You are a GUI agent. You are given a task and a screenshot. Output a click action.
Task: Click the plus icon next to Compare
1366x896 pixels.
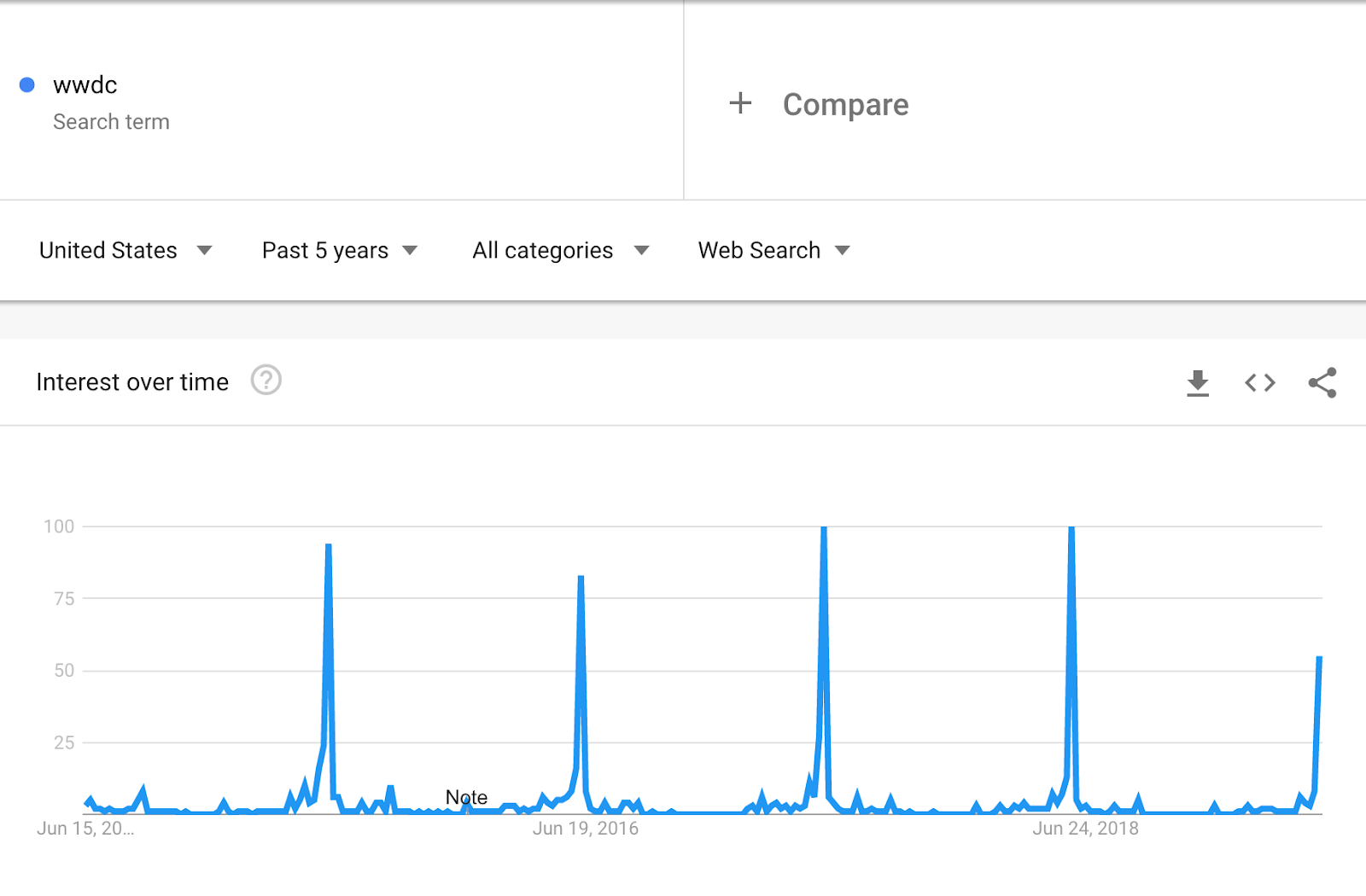tap(740, 103)
